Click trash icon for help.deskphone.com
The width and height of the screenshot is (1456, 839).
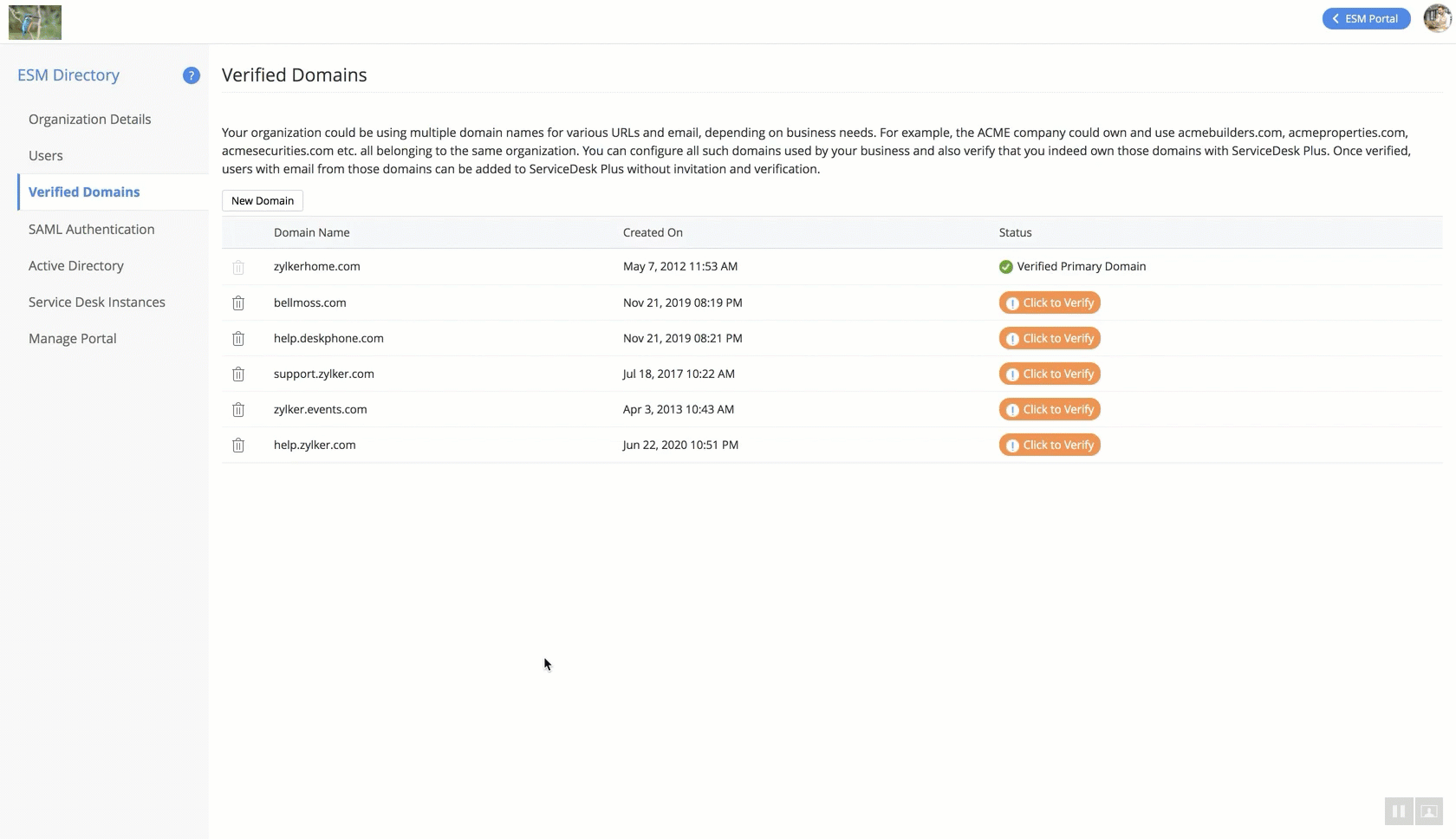238,339
